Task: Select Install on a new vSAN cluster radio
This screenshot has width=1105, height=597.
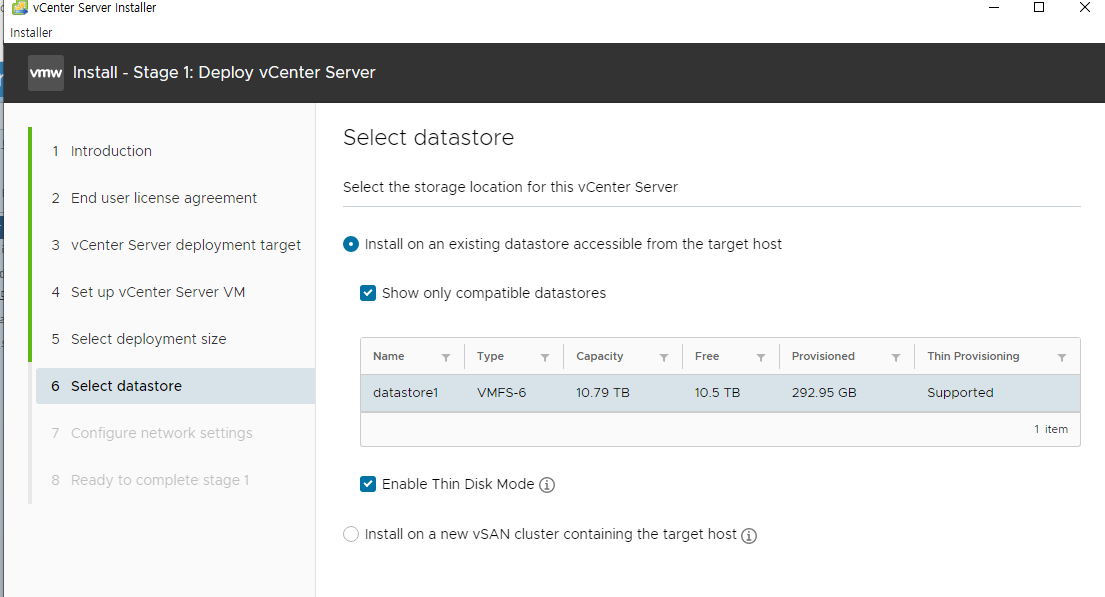Action: click(x=351, y=534)
